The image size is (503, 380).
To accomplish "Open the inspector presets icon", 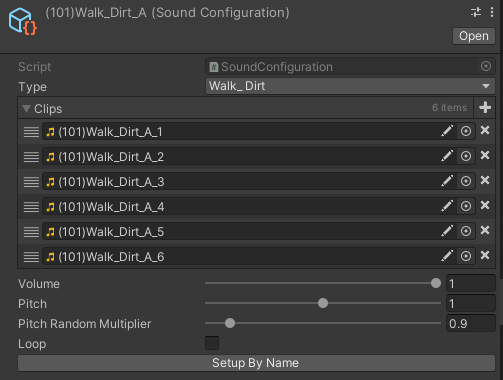I will coord(476,13).
